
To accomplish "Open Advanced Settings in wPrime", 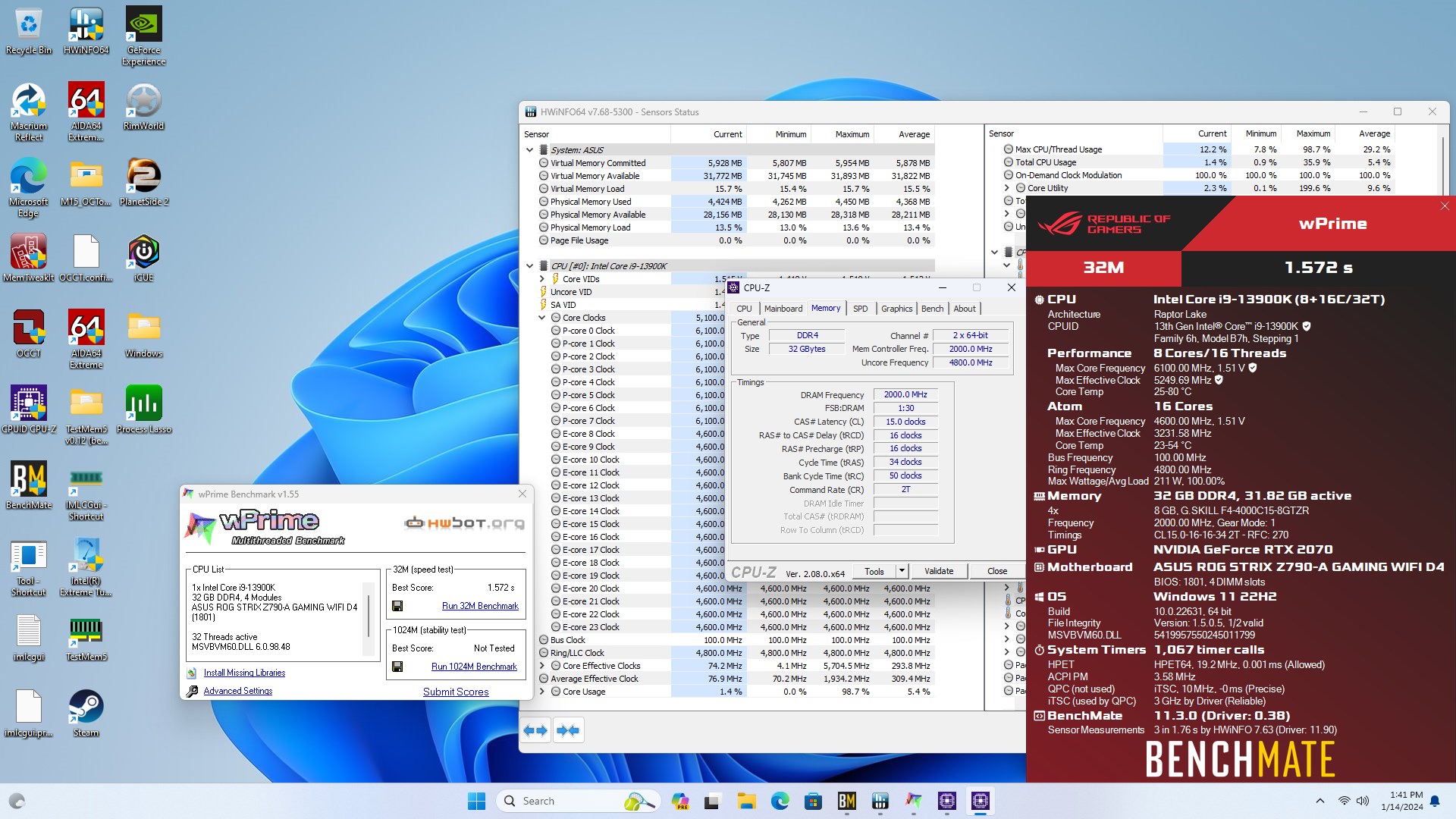I will [x=237, y=691].
